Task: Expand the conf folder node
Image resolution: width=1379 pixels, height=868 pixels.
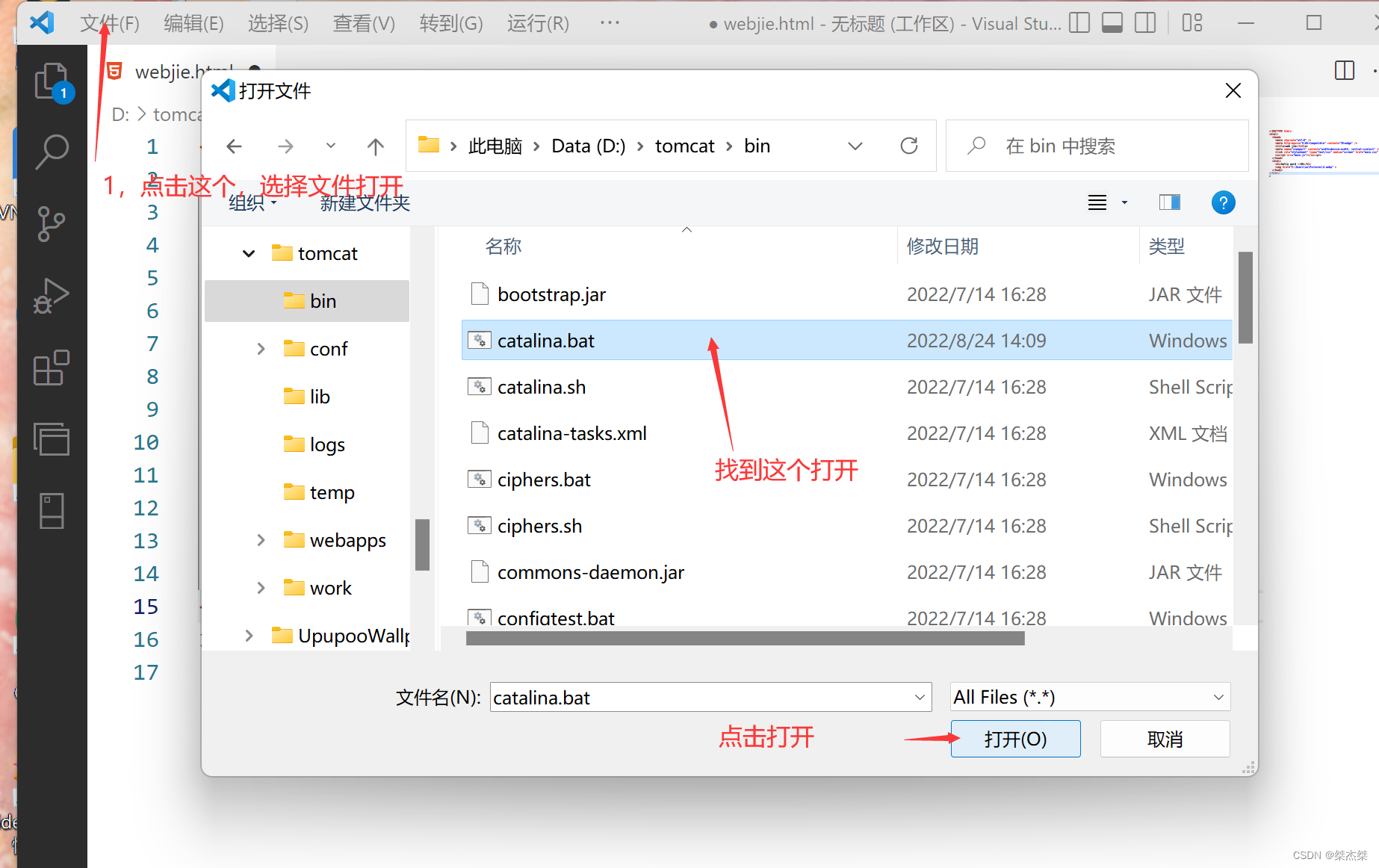Action: click(x=261, y=349)
